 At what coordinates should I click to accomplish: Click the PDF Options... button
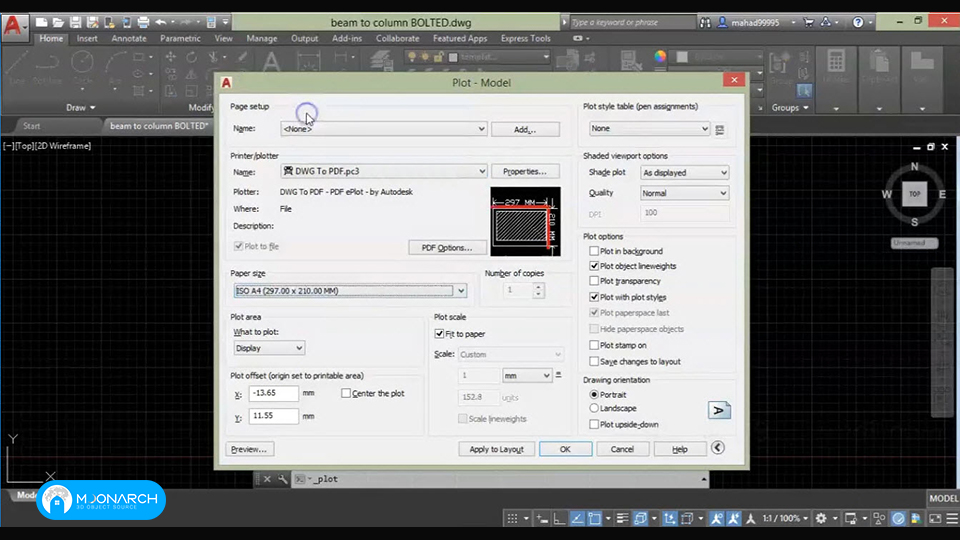pos(447,247)
